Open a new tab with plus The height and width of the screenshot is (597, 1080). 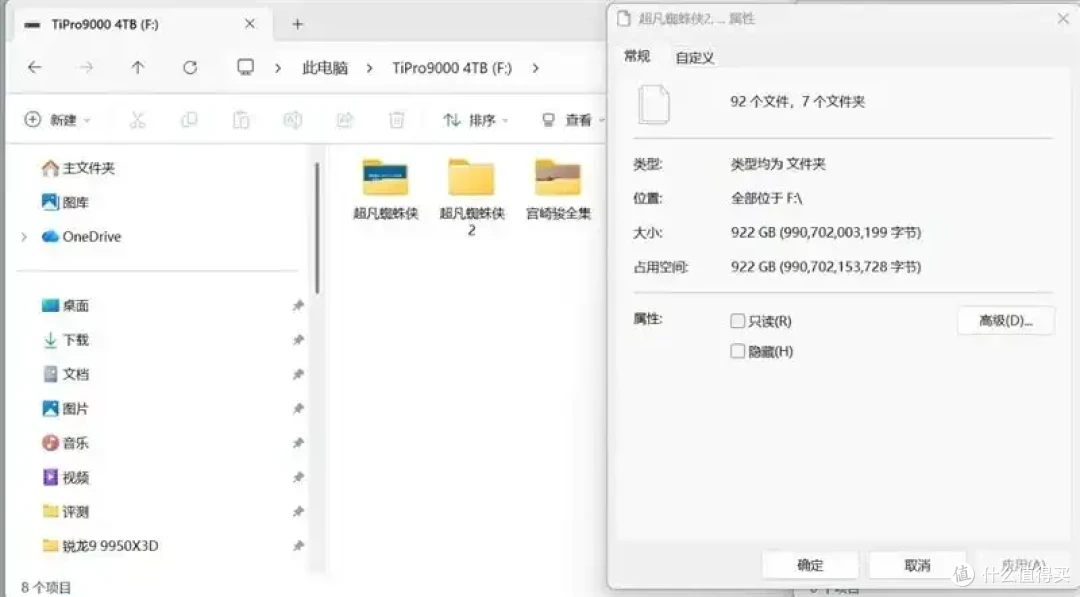tap(298, 24)
